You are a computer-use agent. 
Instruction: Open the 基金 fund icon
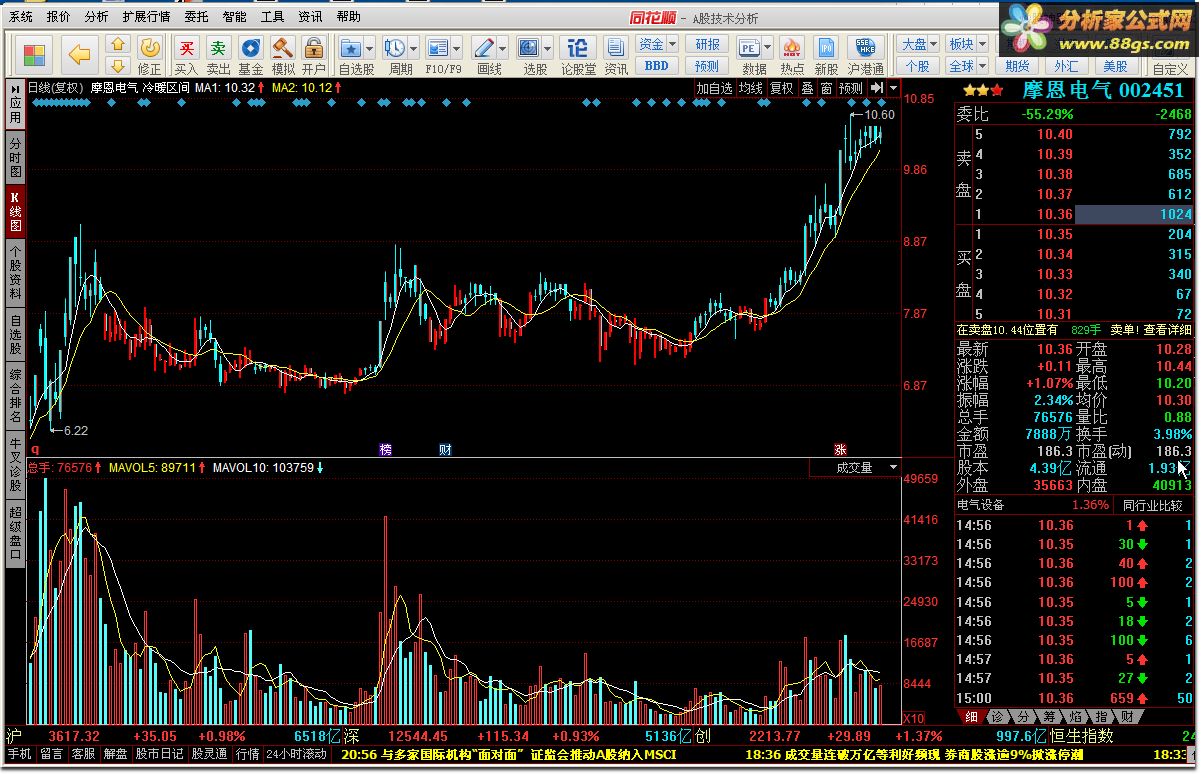coord(250,55)
